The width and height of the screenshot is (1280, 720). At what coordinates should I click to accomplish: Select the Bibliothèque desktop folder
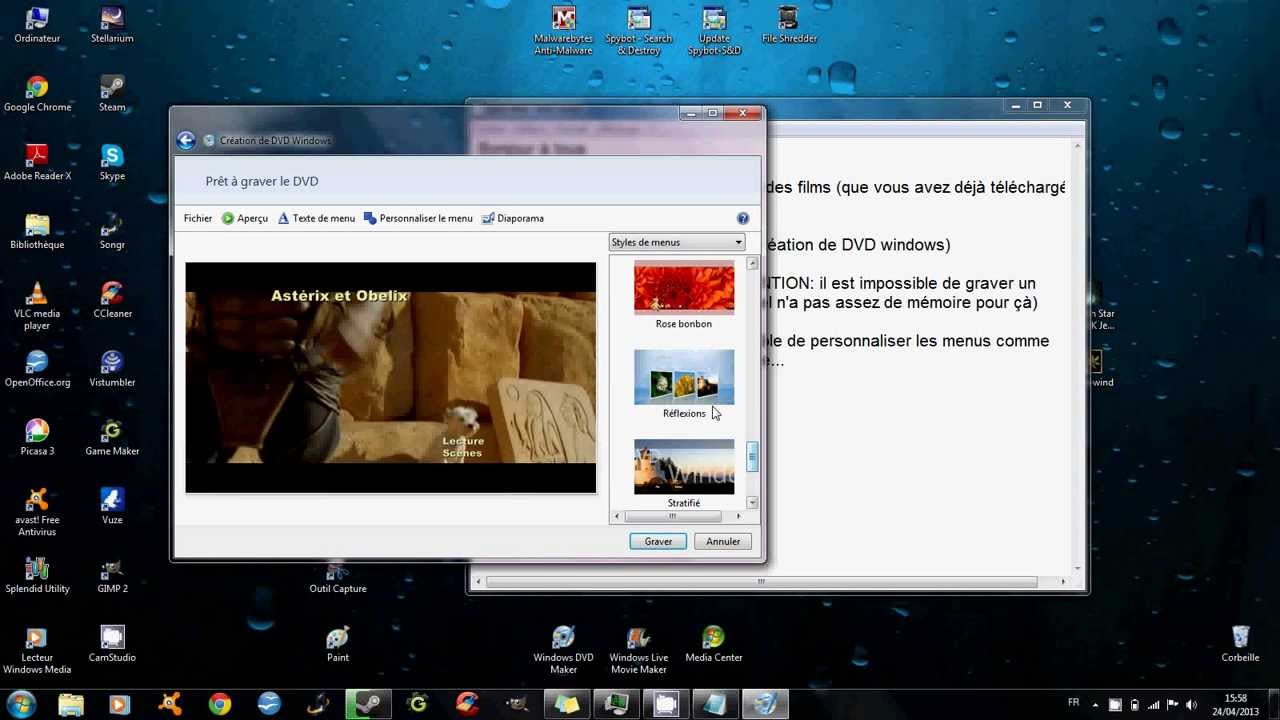pos(37,232)
